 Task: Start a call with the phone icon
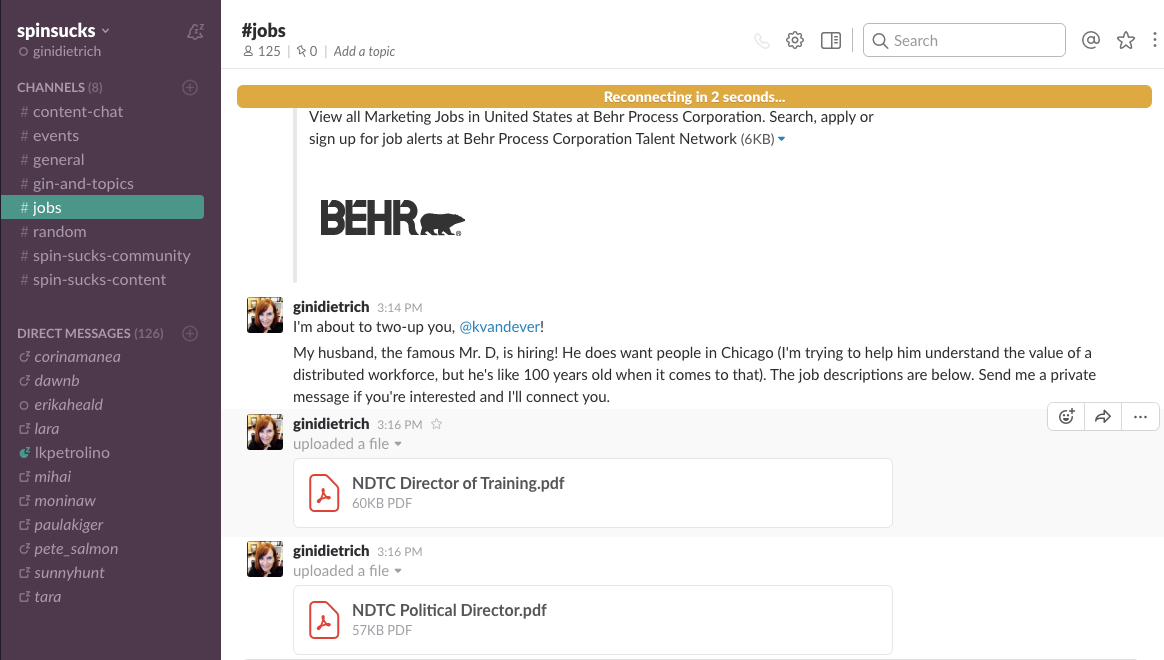tap(762, 41)
